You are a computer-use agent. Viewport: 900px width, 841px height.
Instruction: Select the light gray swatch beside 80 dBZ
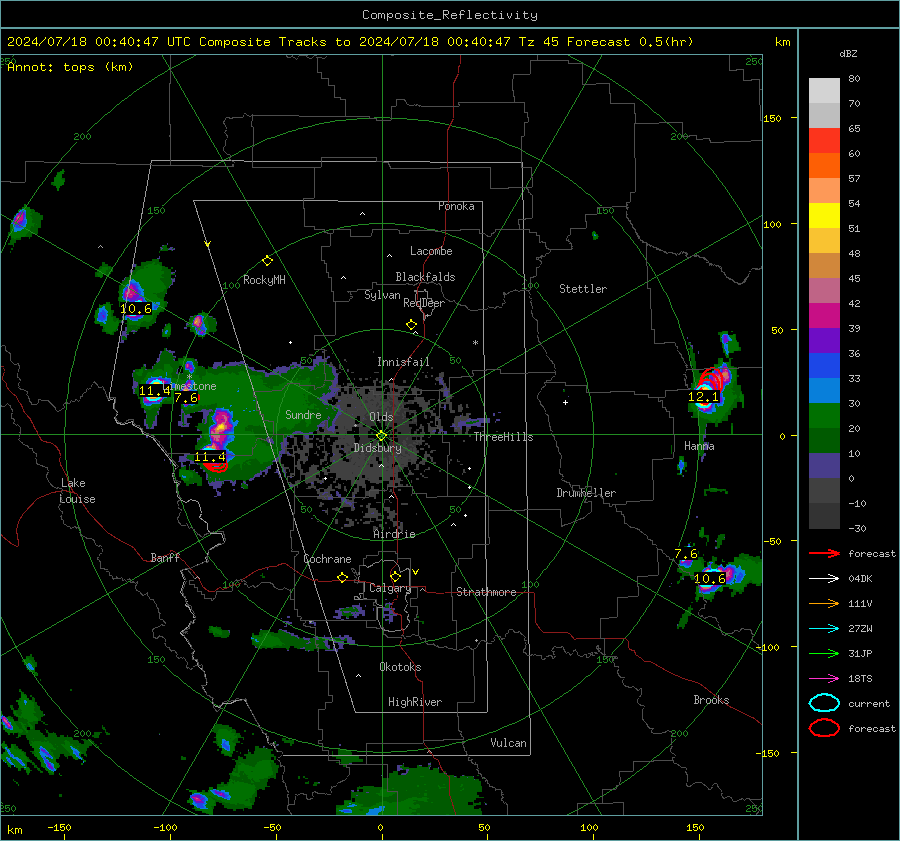click(x=824, y=91)
